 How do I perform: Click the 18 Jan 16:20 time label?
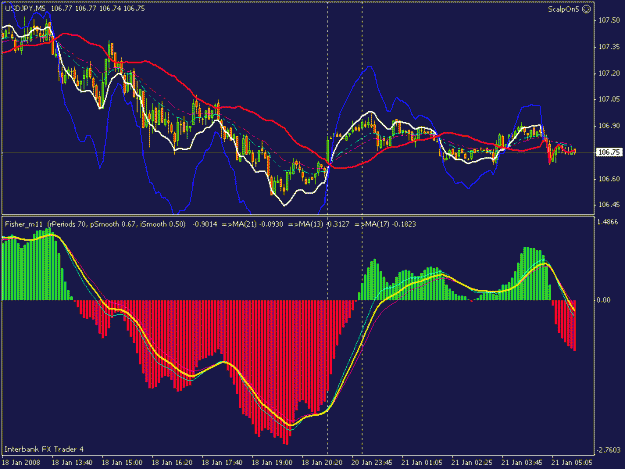172,463
